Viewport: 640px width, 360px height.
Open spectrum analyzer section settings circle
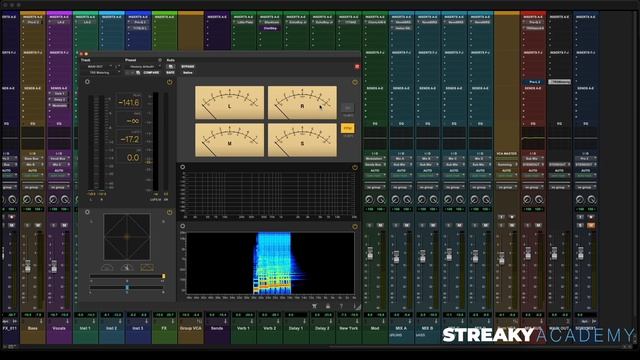point(182,167)
